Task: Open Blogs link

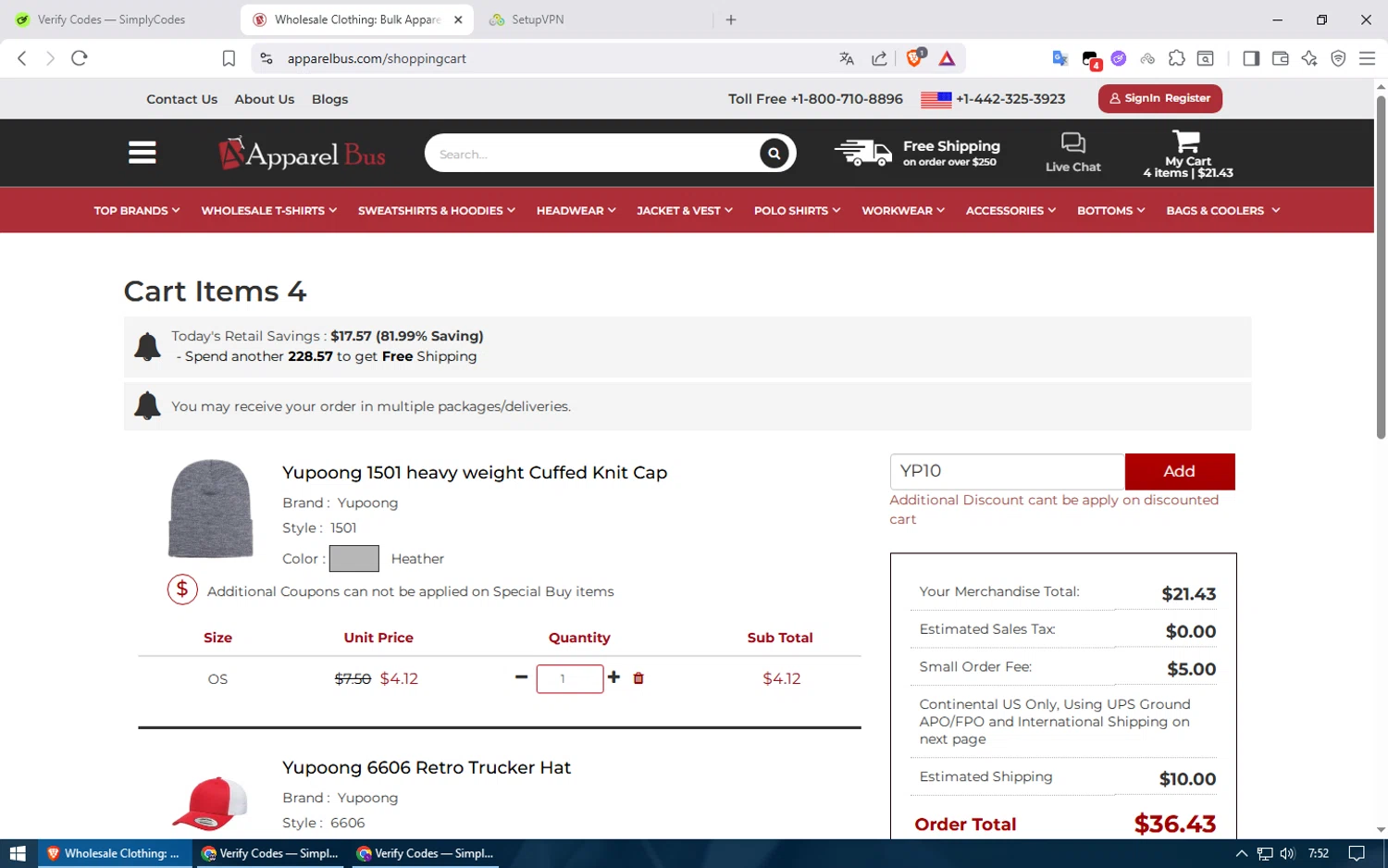Action: 330,99
